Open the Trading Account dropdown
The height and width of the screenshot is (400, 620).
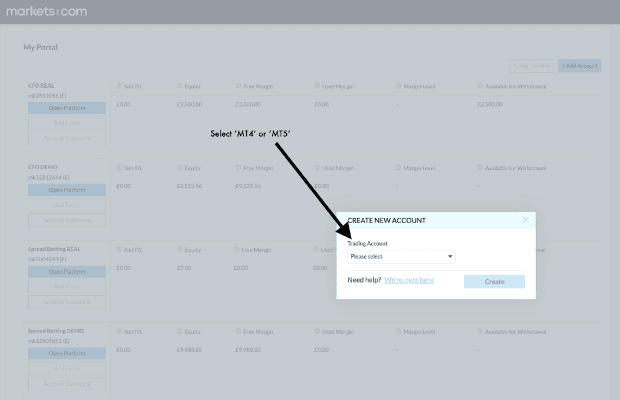coord(401,256)
